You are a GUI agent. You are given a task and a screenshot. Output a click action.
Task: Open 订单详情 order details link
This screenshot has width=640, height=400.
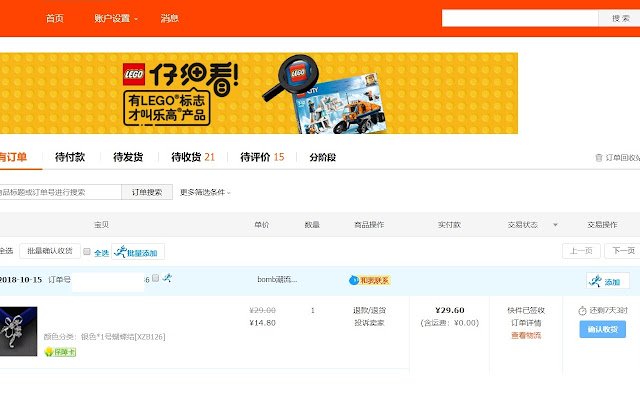(526, 323)
